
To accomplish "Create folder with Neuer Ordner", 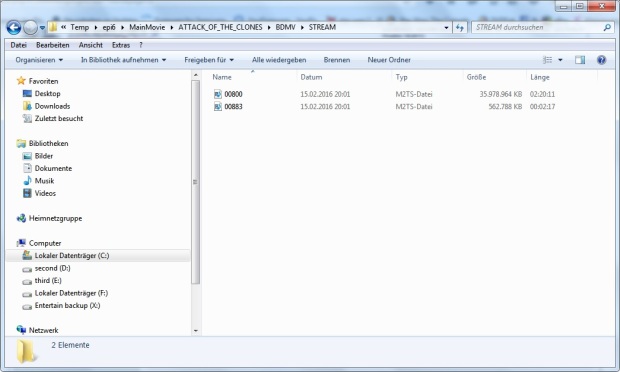I will click(389, 60).
